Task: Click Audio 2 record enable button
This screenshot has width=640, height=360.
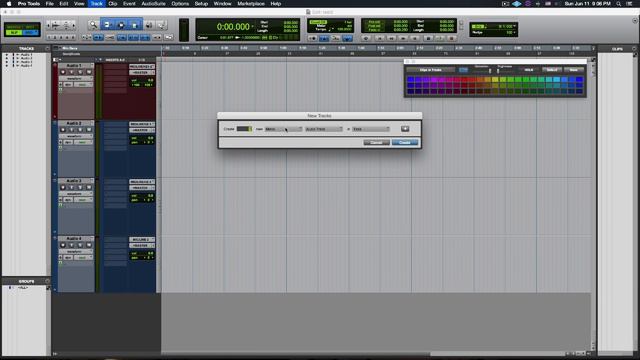Action: tap(63, 129)
